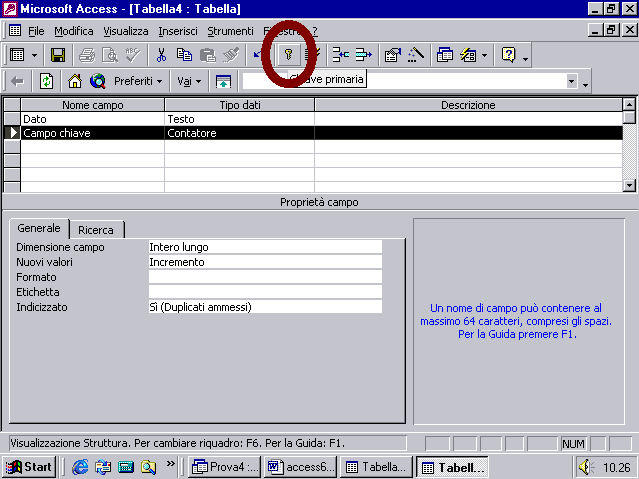Switch to the Ricerca tab
Image resolution: width=639 pixels, height=479 pixels.
(96, 230)
